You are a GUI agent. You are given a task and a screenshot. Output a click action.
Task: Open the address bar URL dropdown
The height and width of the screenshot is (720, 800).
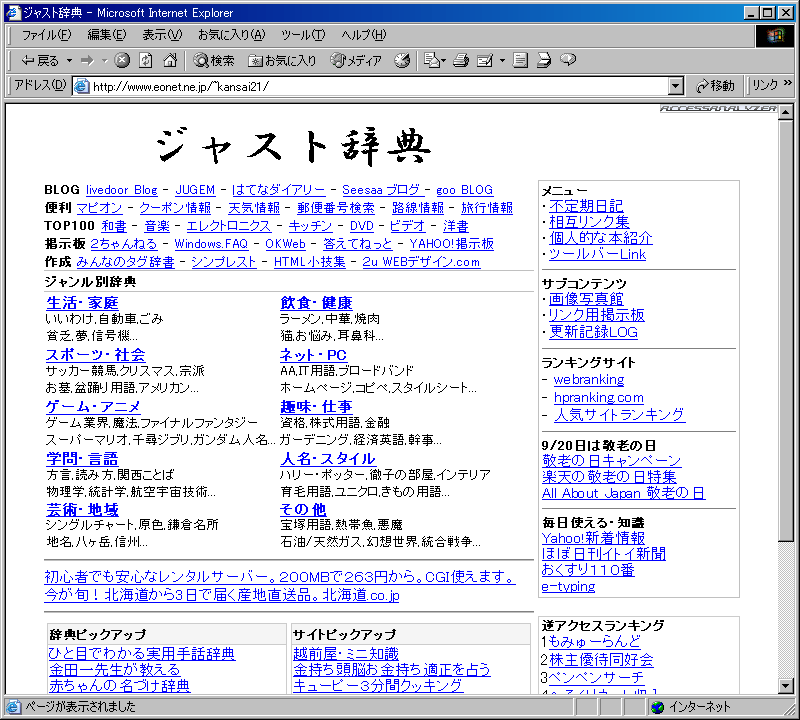point(676,86)
